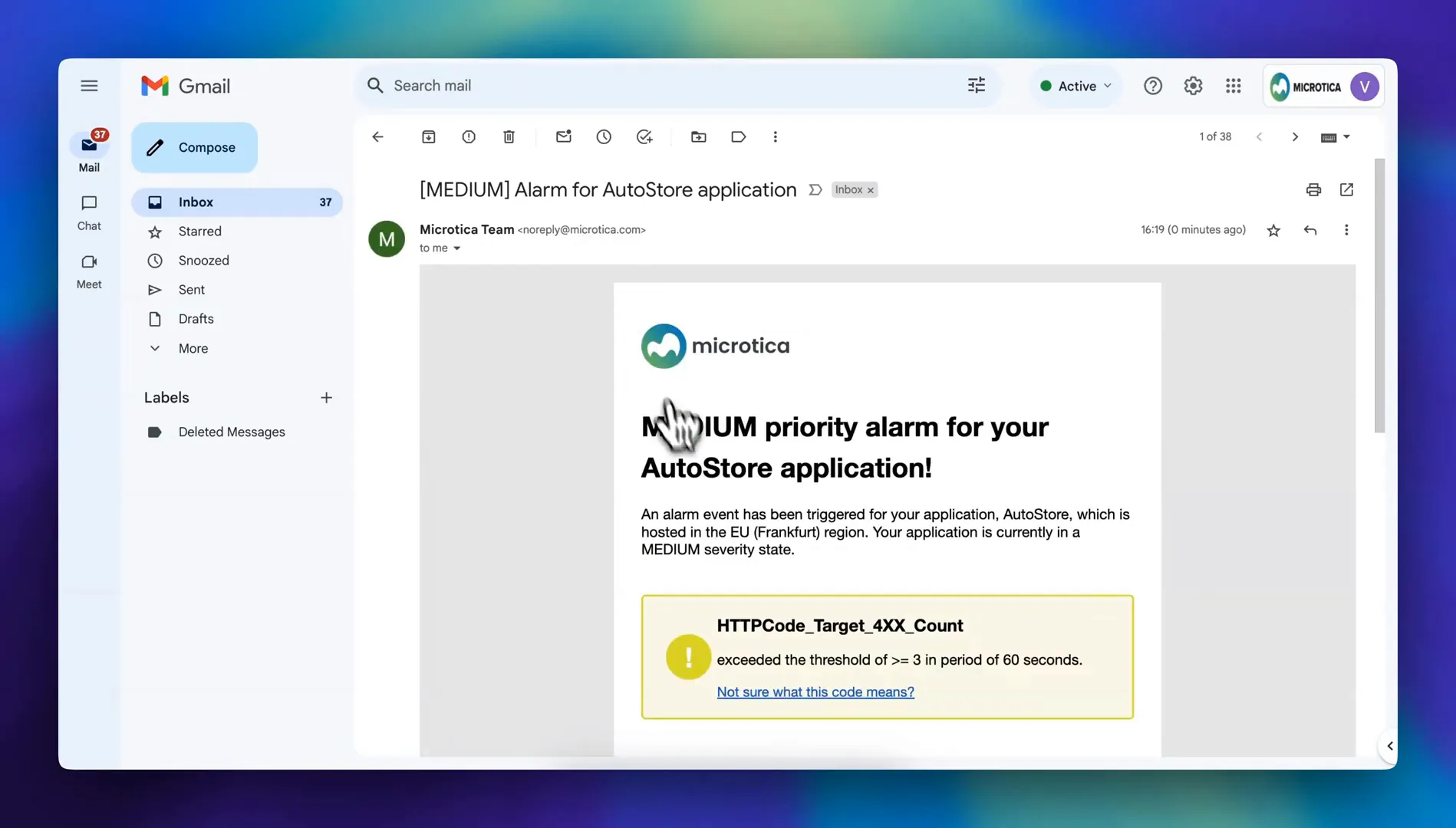Snooze this email
The image size is (1456, 828).
pos(604,137)
